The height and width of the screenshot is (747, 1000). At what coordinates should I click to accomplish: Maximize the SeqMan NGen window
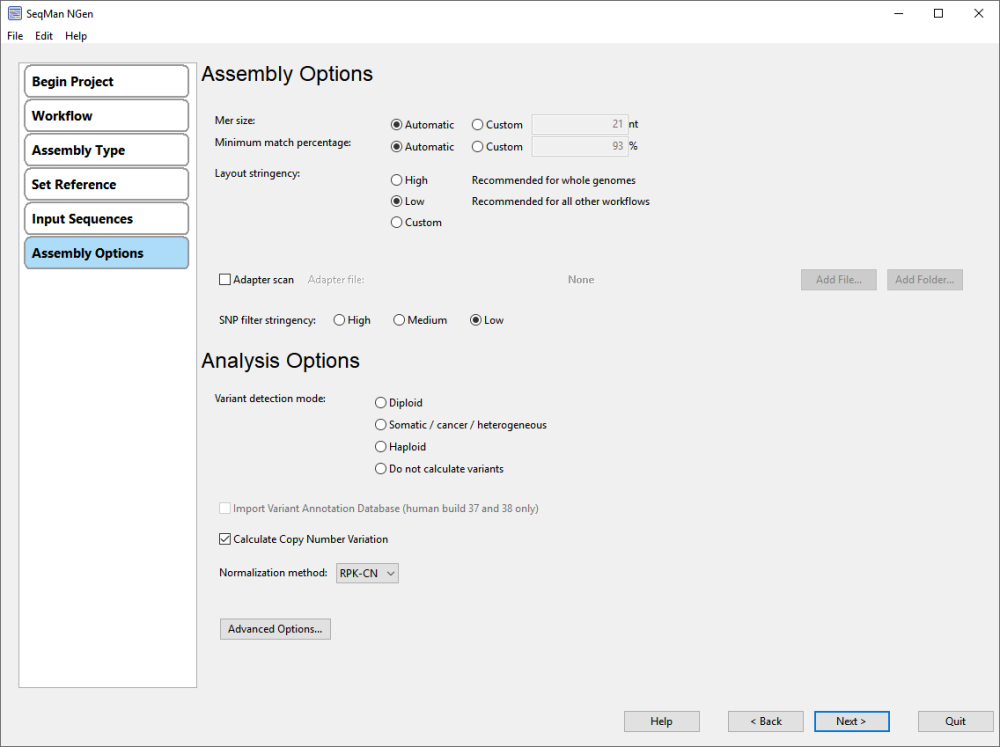(939, 13)
